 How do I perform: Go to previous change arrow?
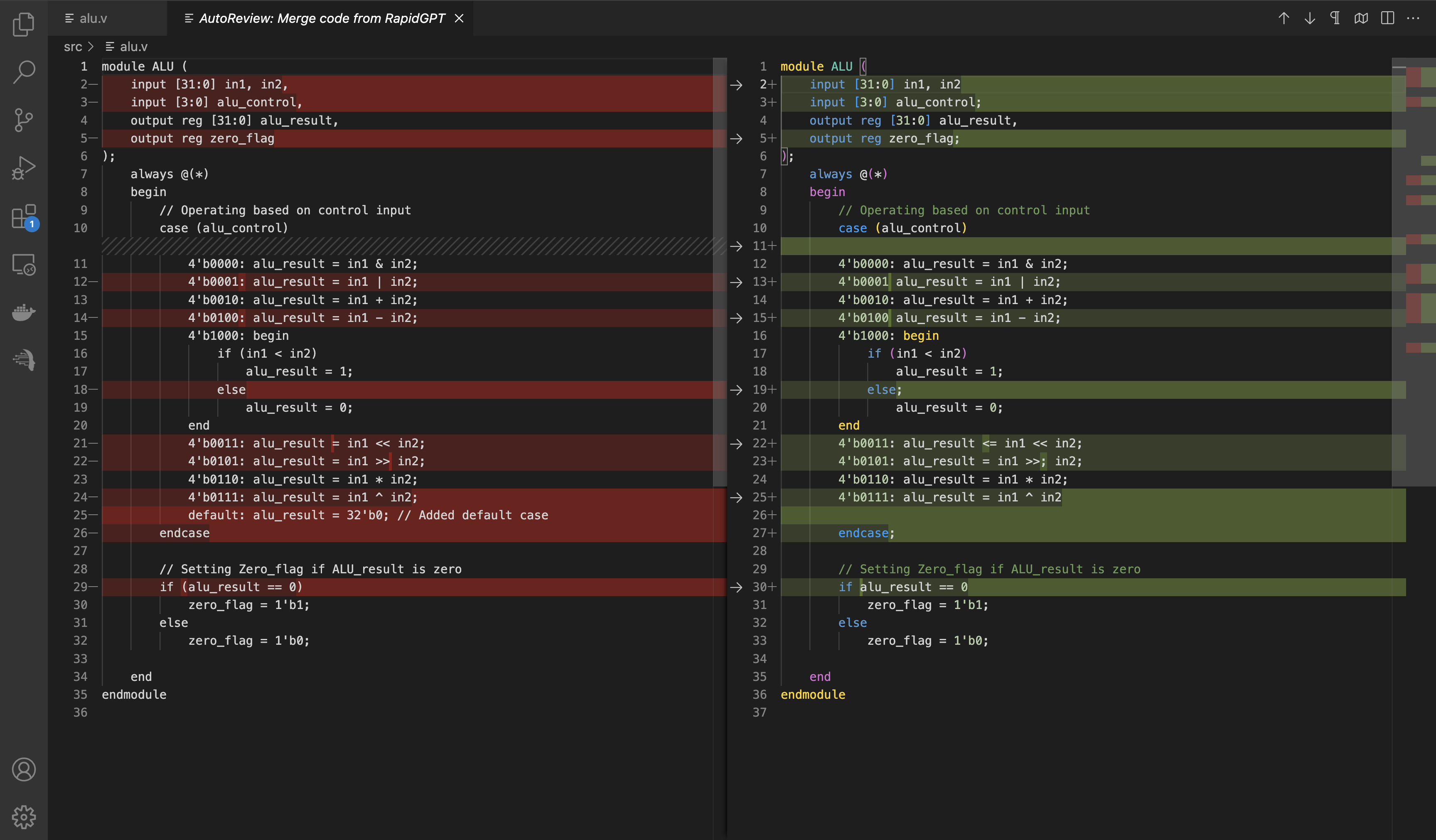(1283, 18)
